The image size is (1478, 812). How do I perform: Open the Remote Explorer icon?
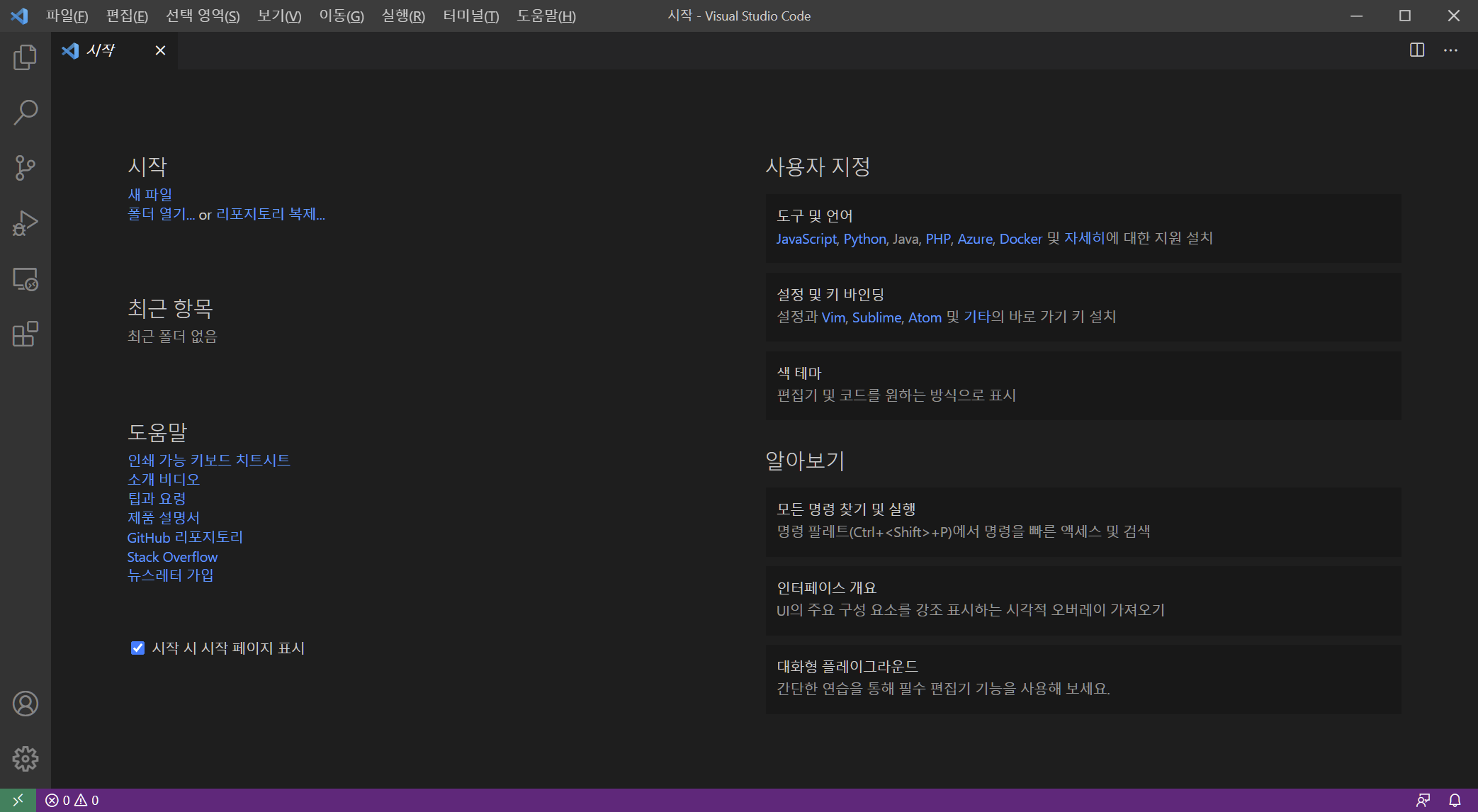pos(25,279)
